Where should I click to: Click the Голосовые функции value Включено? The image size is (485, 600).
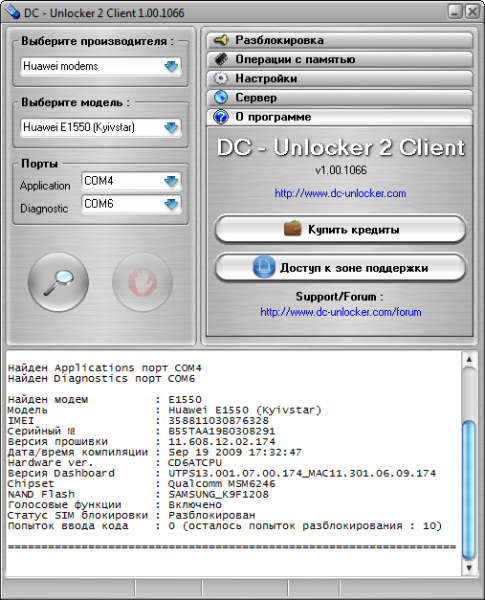(195, 505)
